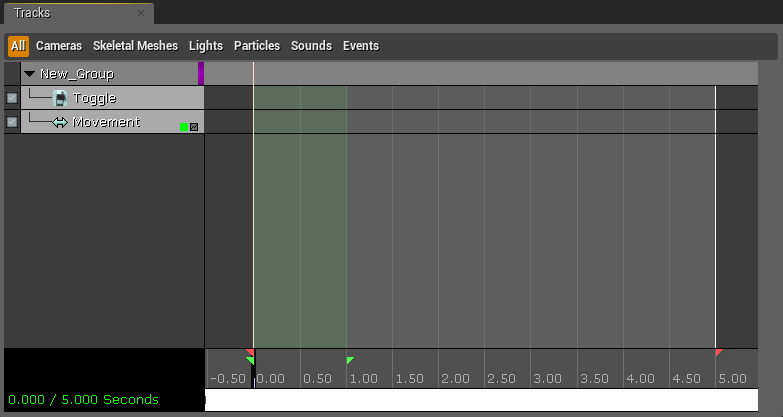Disable the Movement track checkbox
This screenshot has width=783, height=417.
[x=12, y=122]
